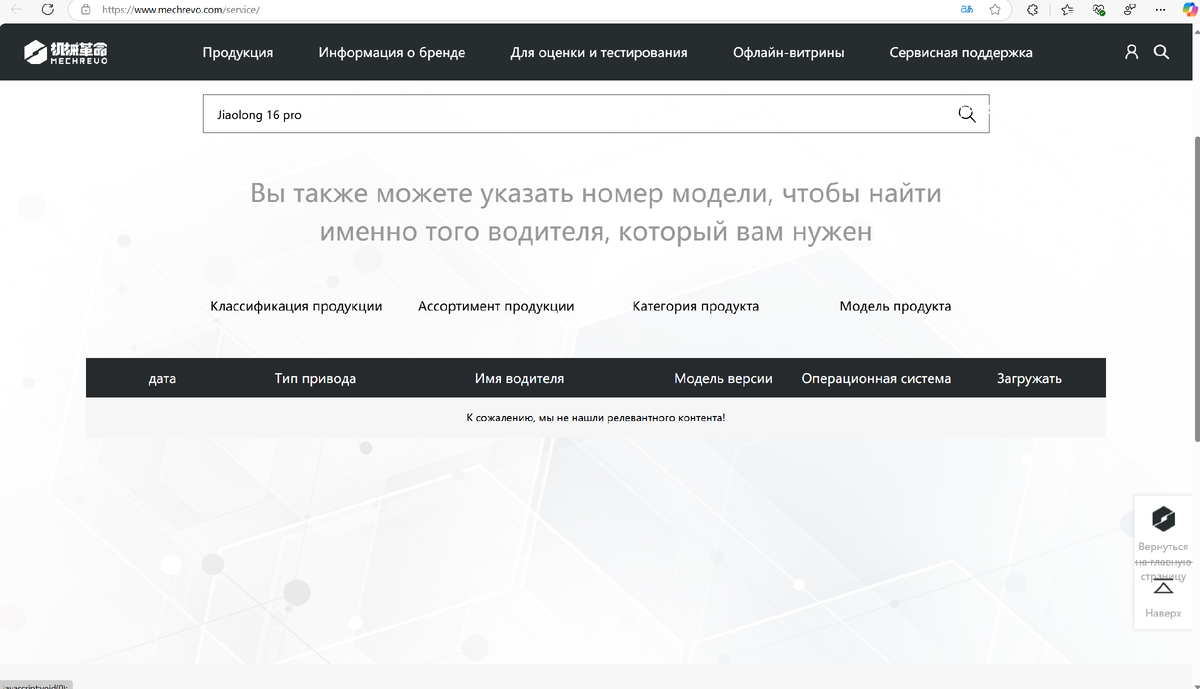
Task: Open the Классификация продукции filter
Action: coord(295,306)
